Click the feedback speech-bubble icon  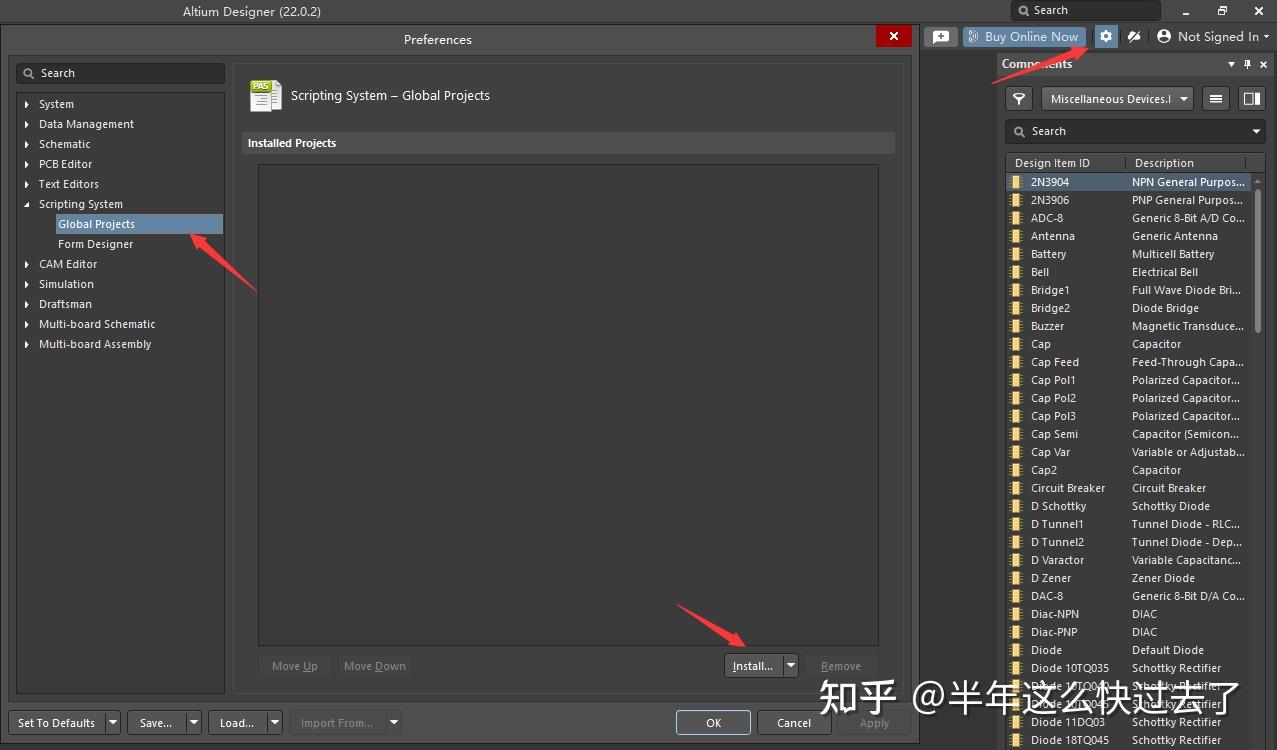click(941, 36)
